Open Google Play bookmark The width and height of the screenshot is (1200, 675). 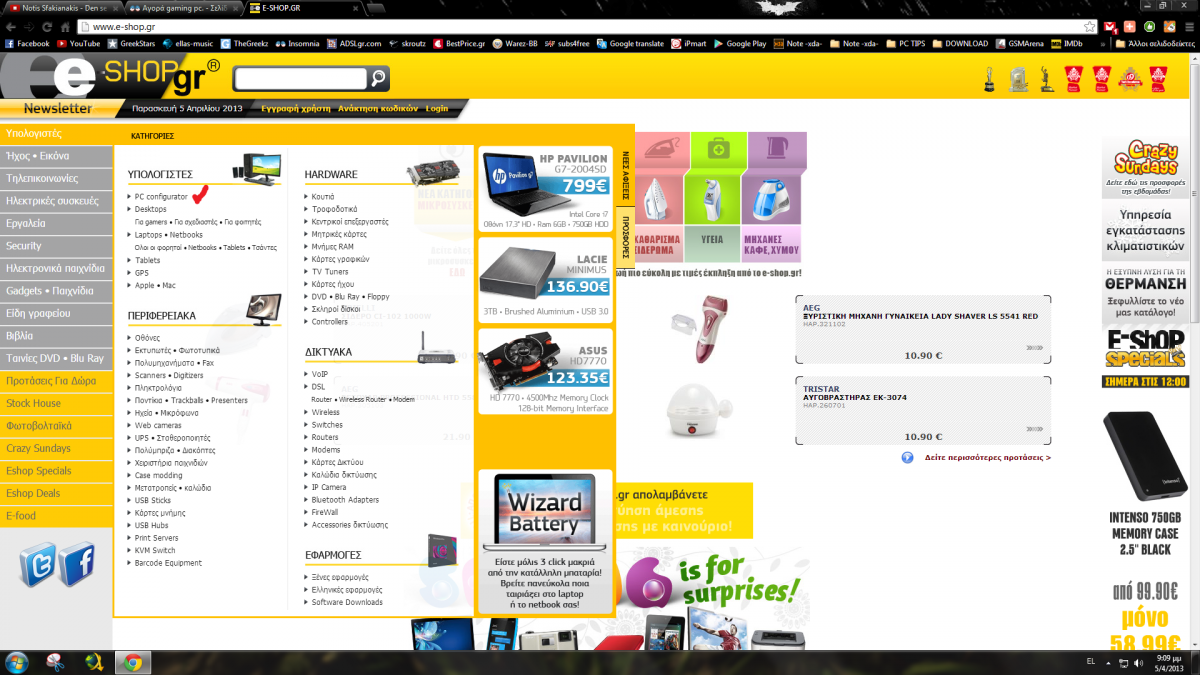coord(739,44)
